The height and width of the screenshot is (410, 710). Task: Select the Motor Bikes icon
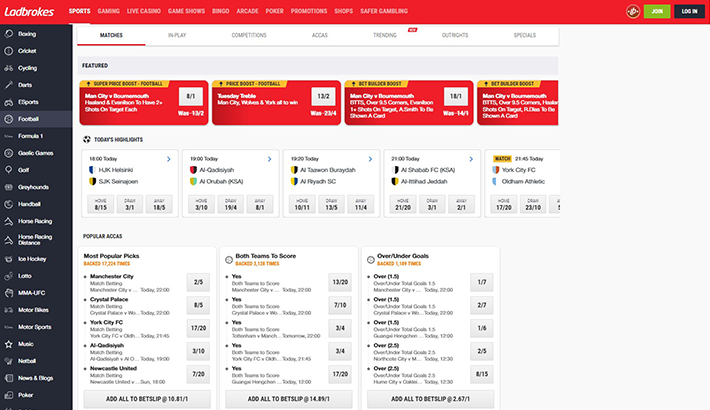9,310
